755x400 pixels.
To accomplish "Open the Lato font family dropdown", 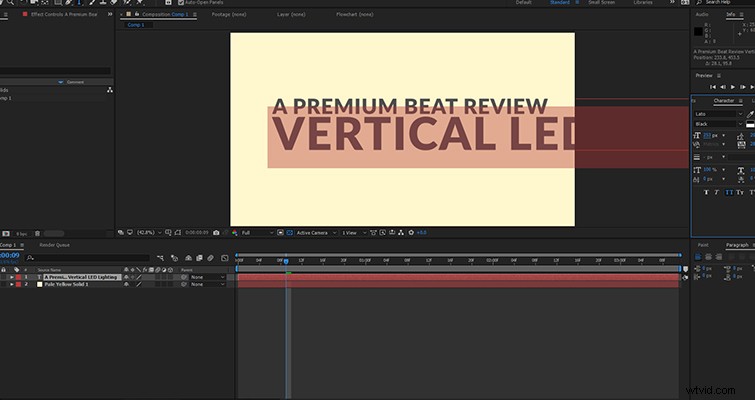I will (718, 114).
